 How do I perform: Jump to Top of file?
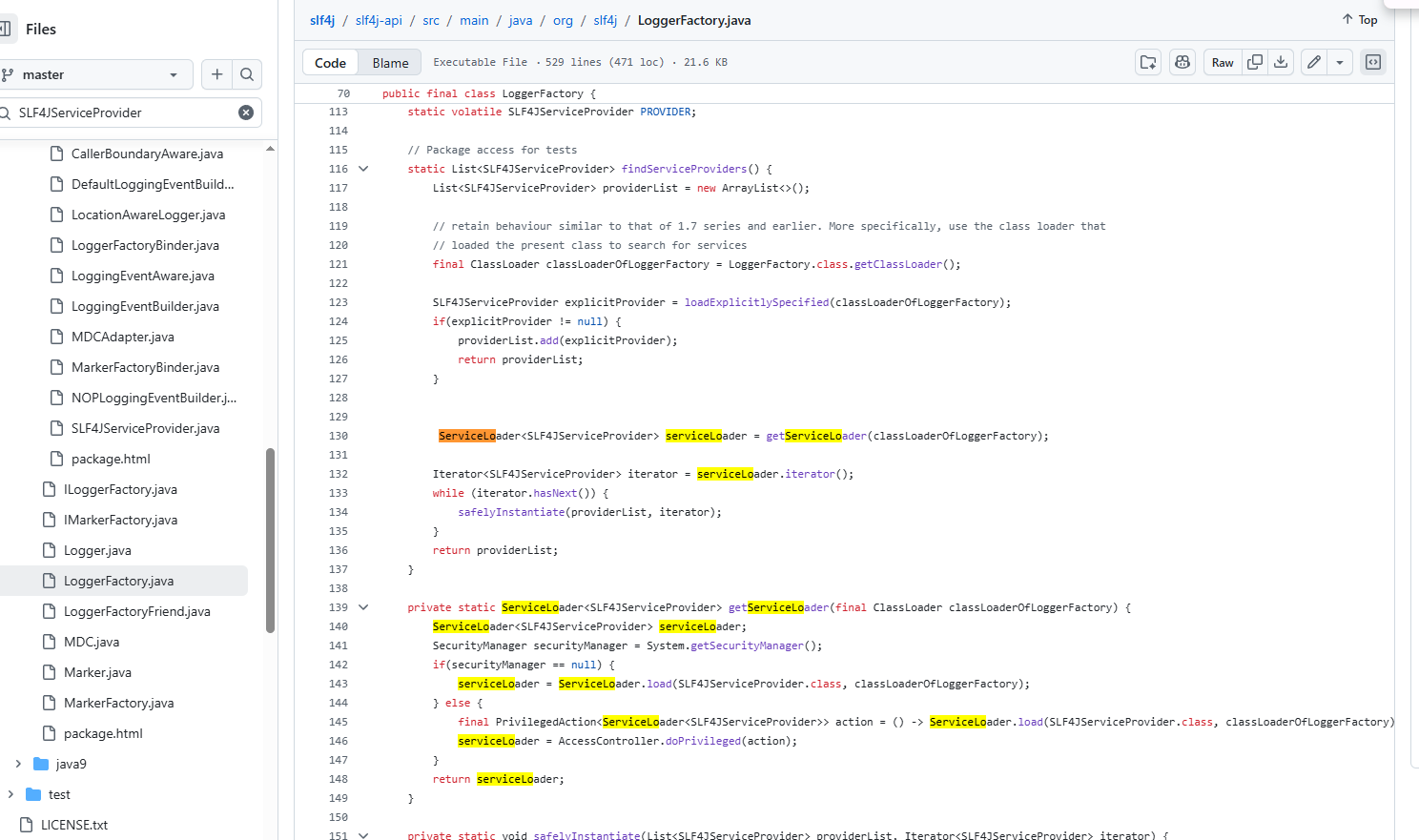coord(1360,20)
